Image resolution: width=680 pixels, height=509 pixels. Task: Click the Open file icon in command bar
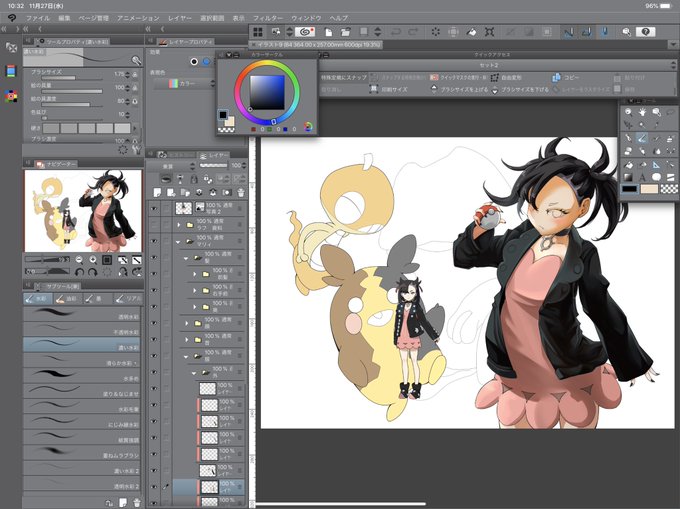click(x=345, y=32)
